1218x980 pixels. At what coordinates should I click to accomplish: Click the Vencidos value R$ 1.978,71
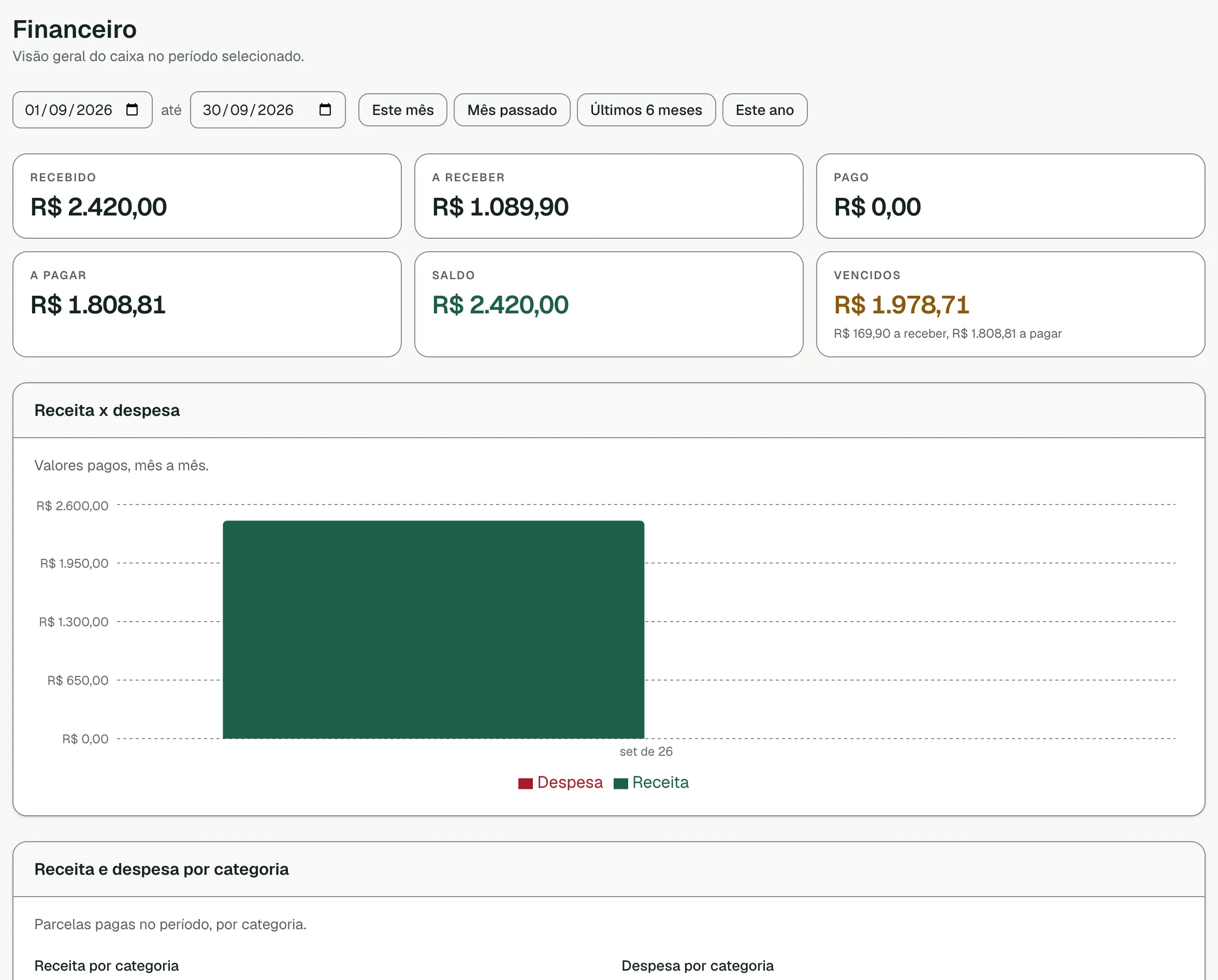(902, 305)
